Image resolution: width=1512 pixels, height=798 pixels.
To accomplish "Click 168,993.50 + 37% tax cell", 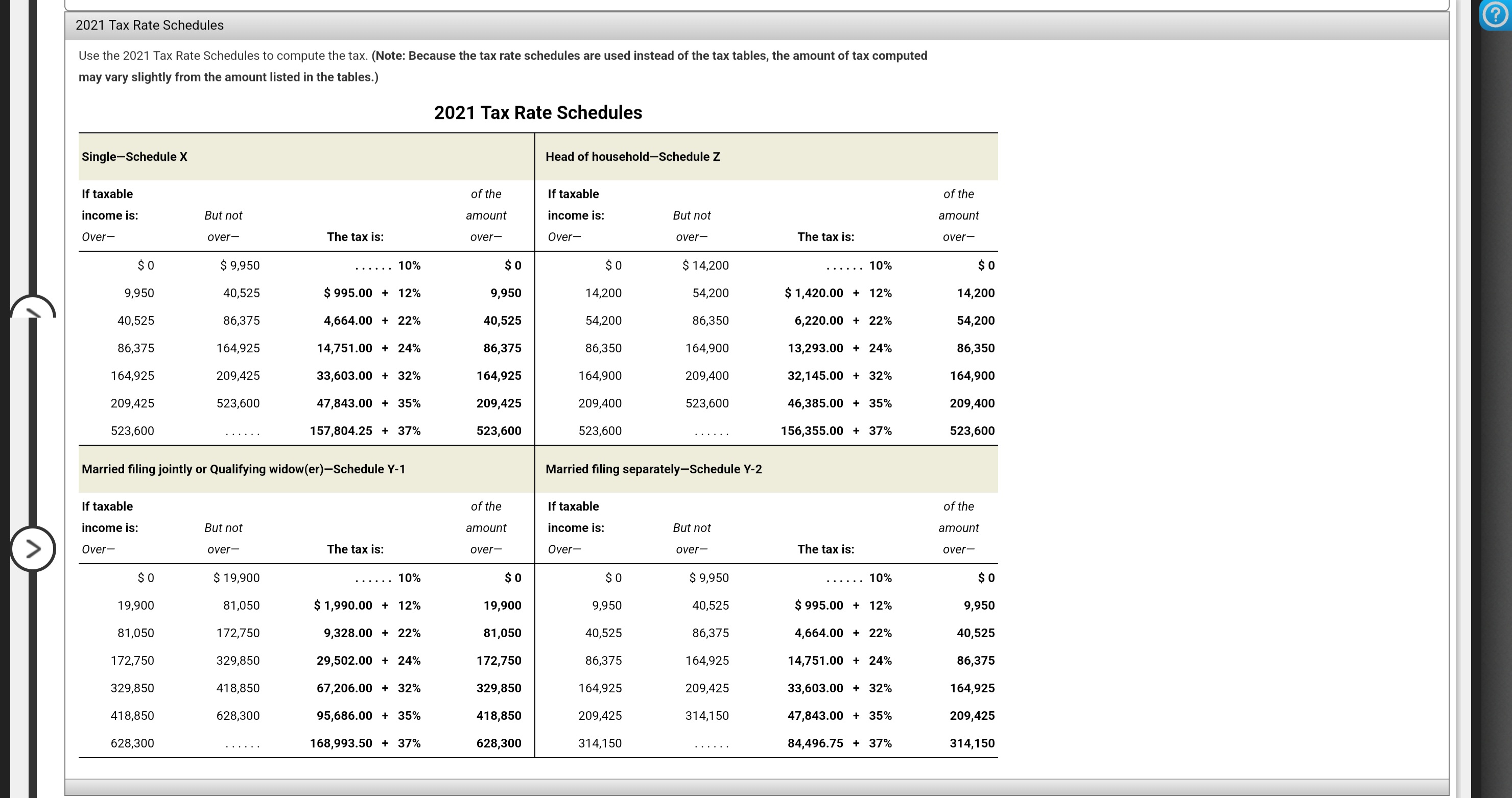I will coord(365,743).
